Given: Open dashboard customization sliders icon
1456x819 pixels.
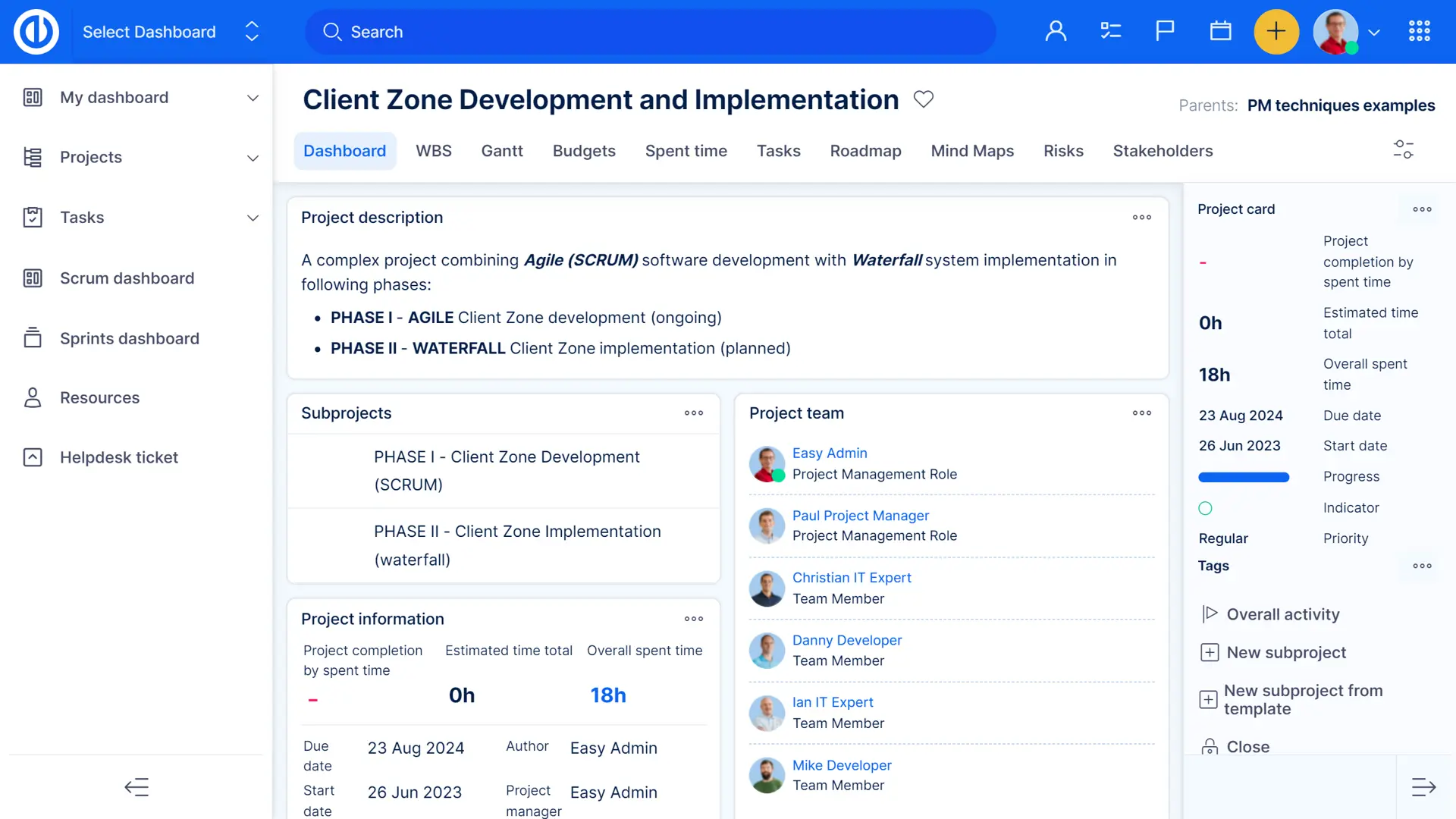Looking at the screenshot, I should pos(1403,149).
